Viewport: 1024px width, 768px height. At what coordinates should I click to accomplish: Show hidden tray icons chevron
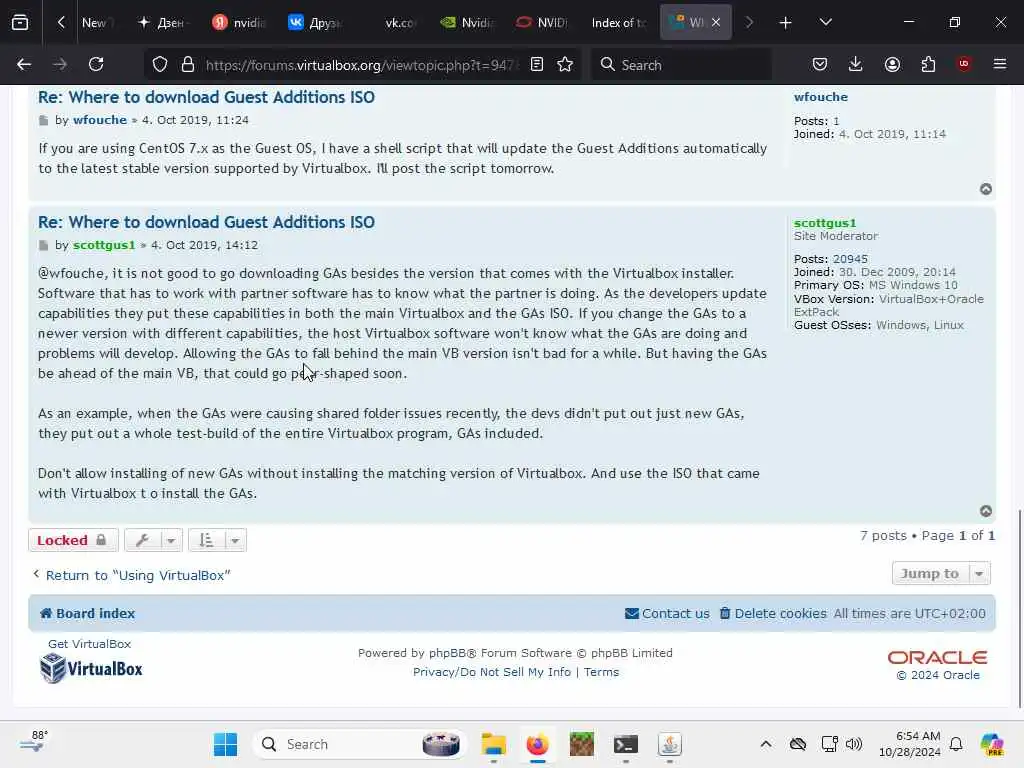tap(766, 744)
